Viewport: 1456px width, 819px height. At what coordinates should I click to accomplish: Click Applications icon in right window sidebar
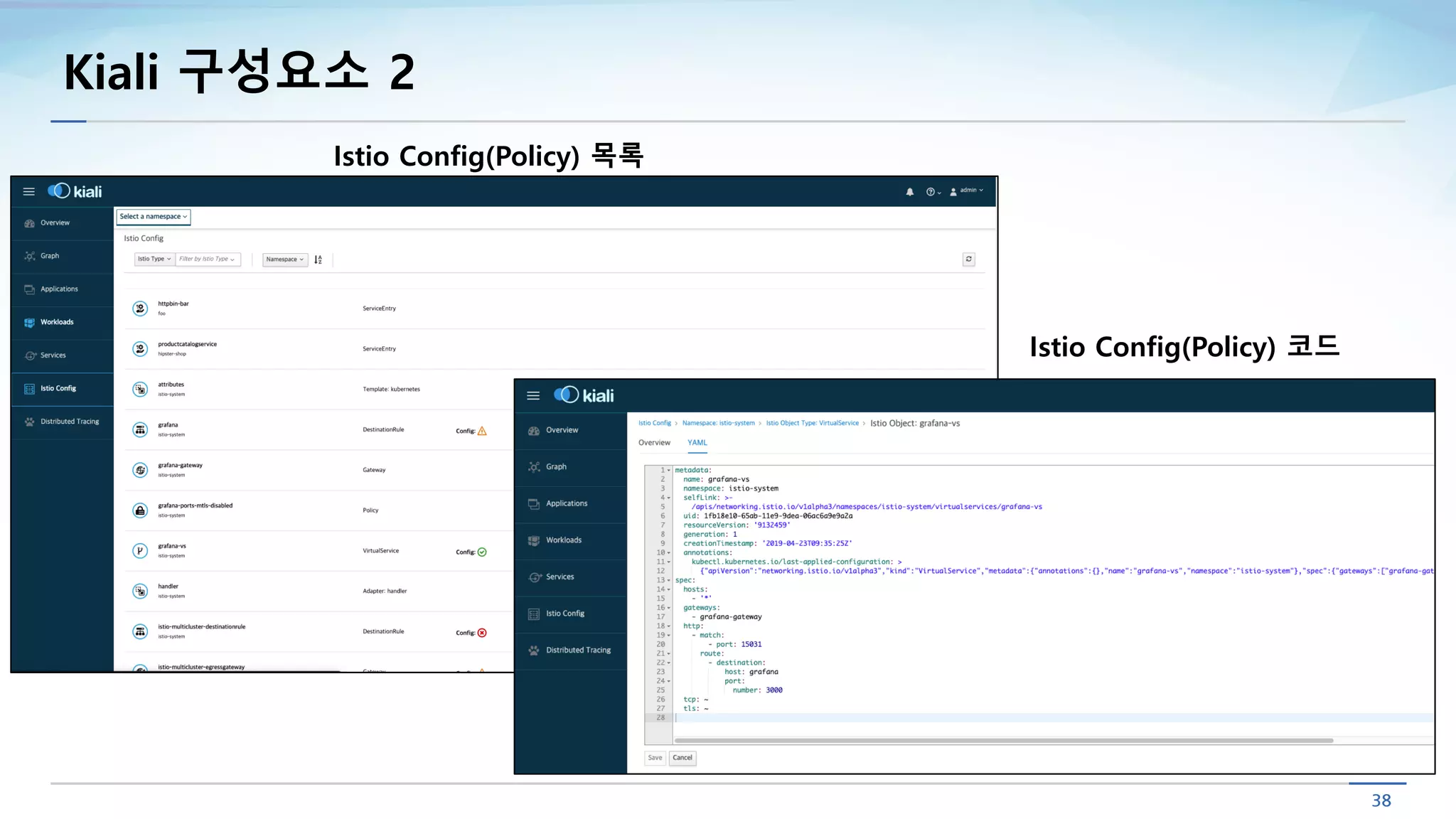pos(534,504)
